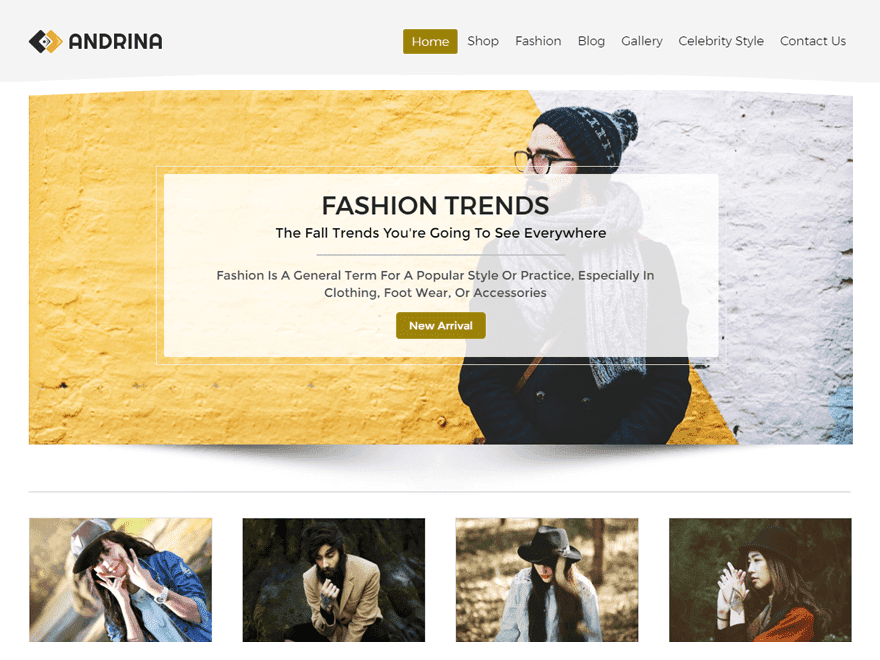Click the fashion description paragraph in the banner
Image resolution: width=880 pixels, height=660 pixels.
(435, 284)
